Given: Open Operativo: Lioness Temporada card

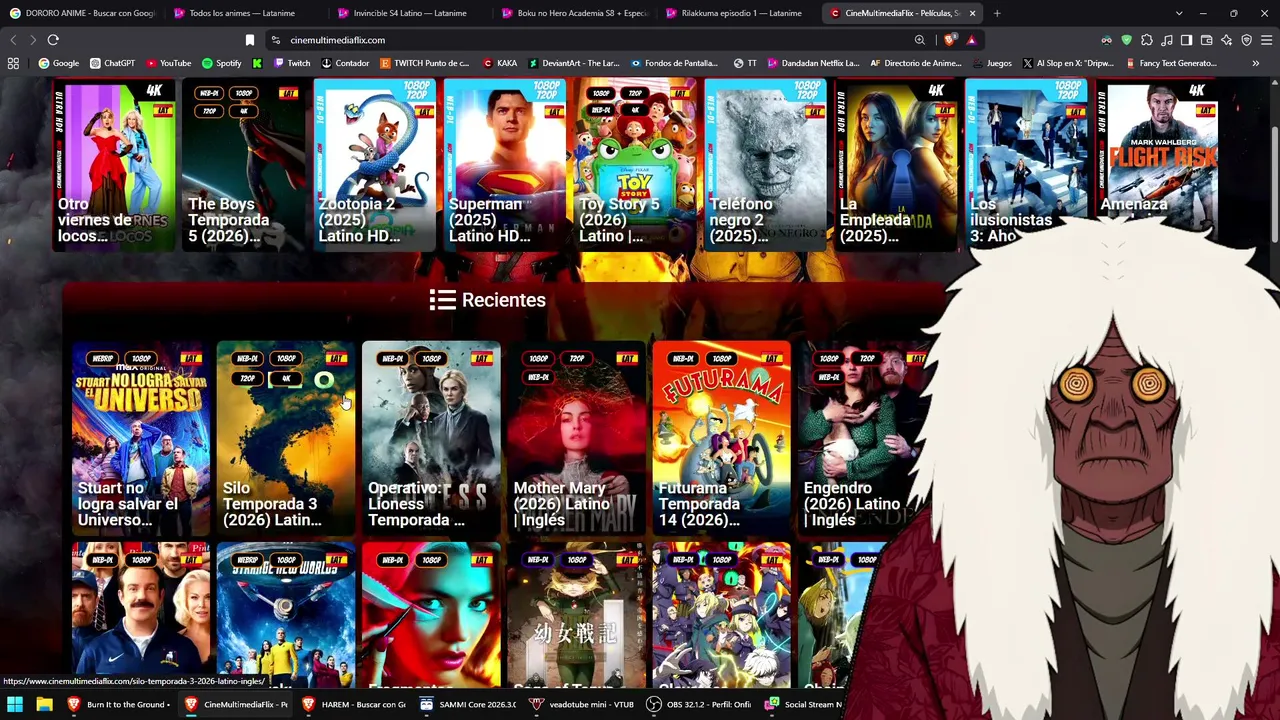Looking at the screenshot, I should click(431, 438).
